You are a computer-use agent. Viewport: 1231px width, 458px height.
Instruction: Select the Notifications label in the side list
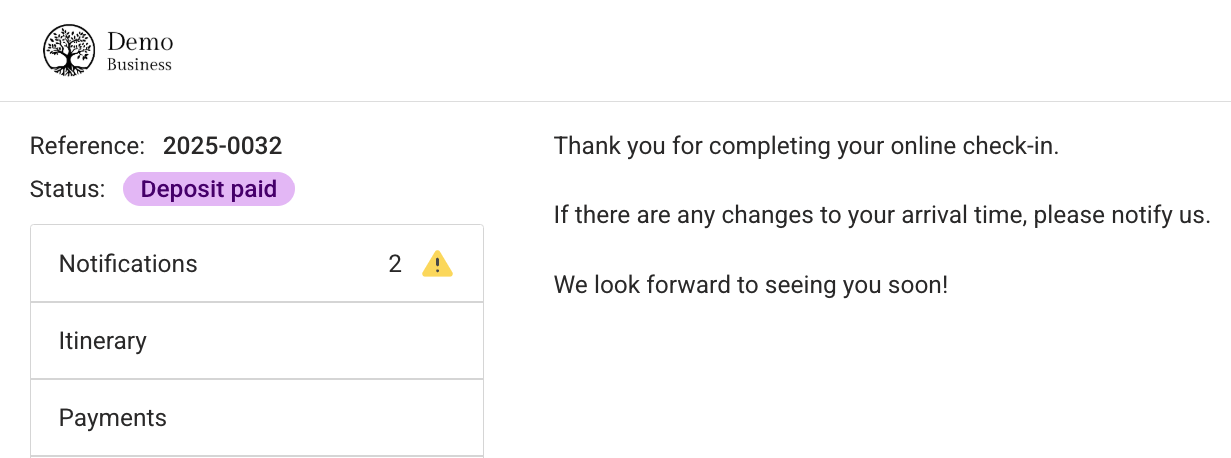(128, 264)
